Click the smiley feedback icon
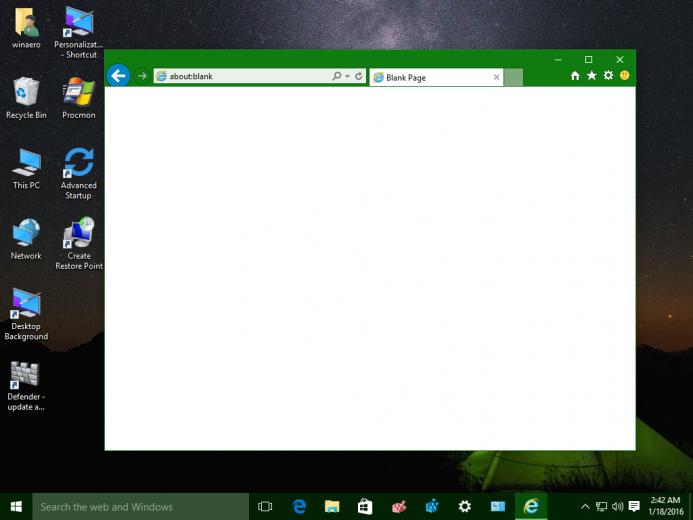Image resolution: width=693 pixels, height=520 pixels. point(624,76)
